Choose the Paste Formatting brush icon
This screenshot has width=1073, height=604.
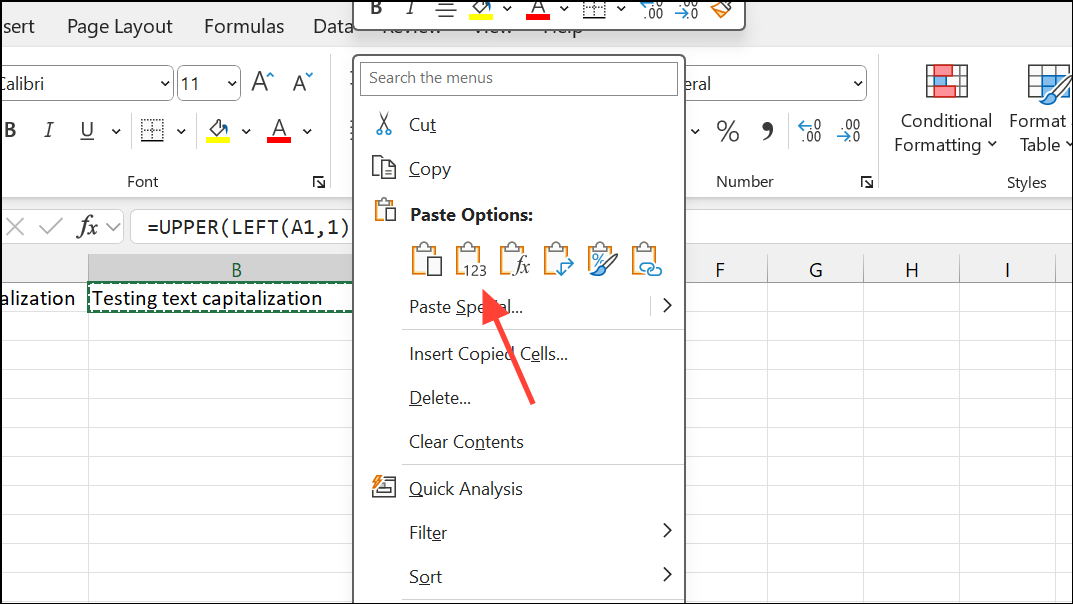[x=603, y=260]
